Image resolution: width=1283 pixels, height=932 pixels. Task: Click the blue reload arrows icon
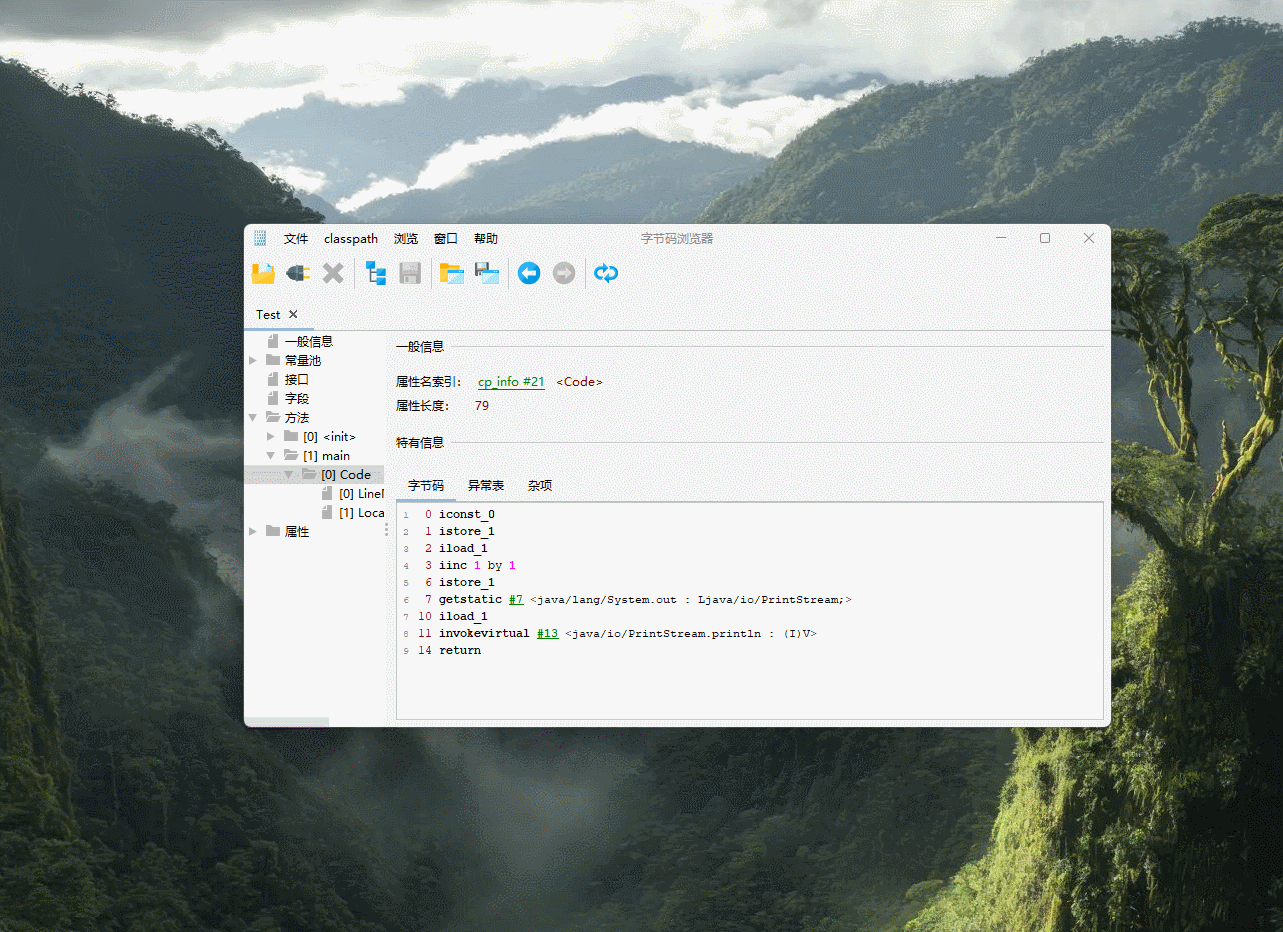tap(606, 273)
